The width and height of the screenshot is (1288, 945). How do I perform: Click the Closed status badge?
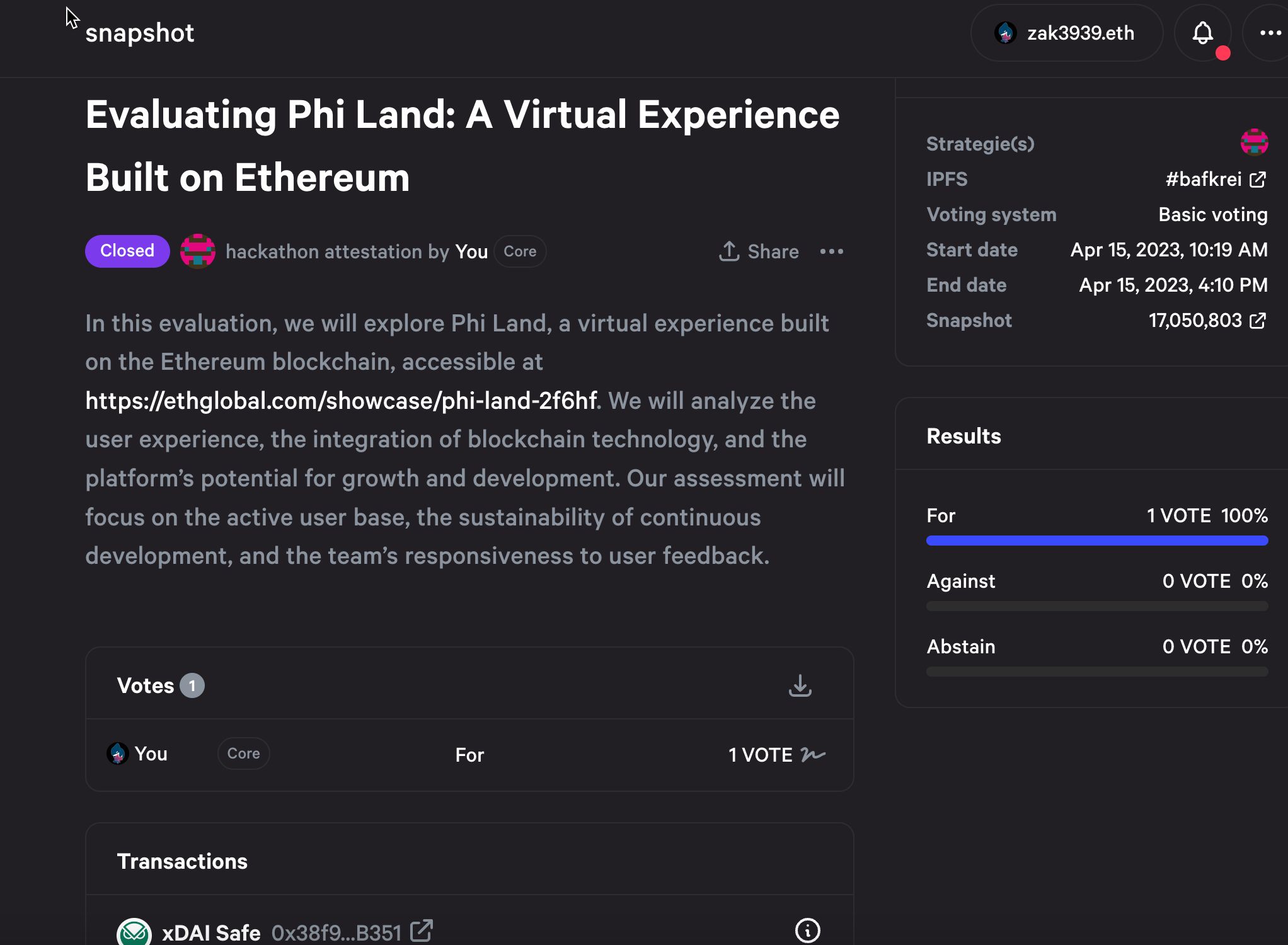click(x=127, y=251)
